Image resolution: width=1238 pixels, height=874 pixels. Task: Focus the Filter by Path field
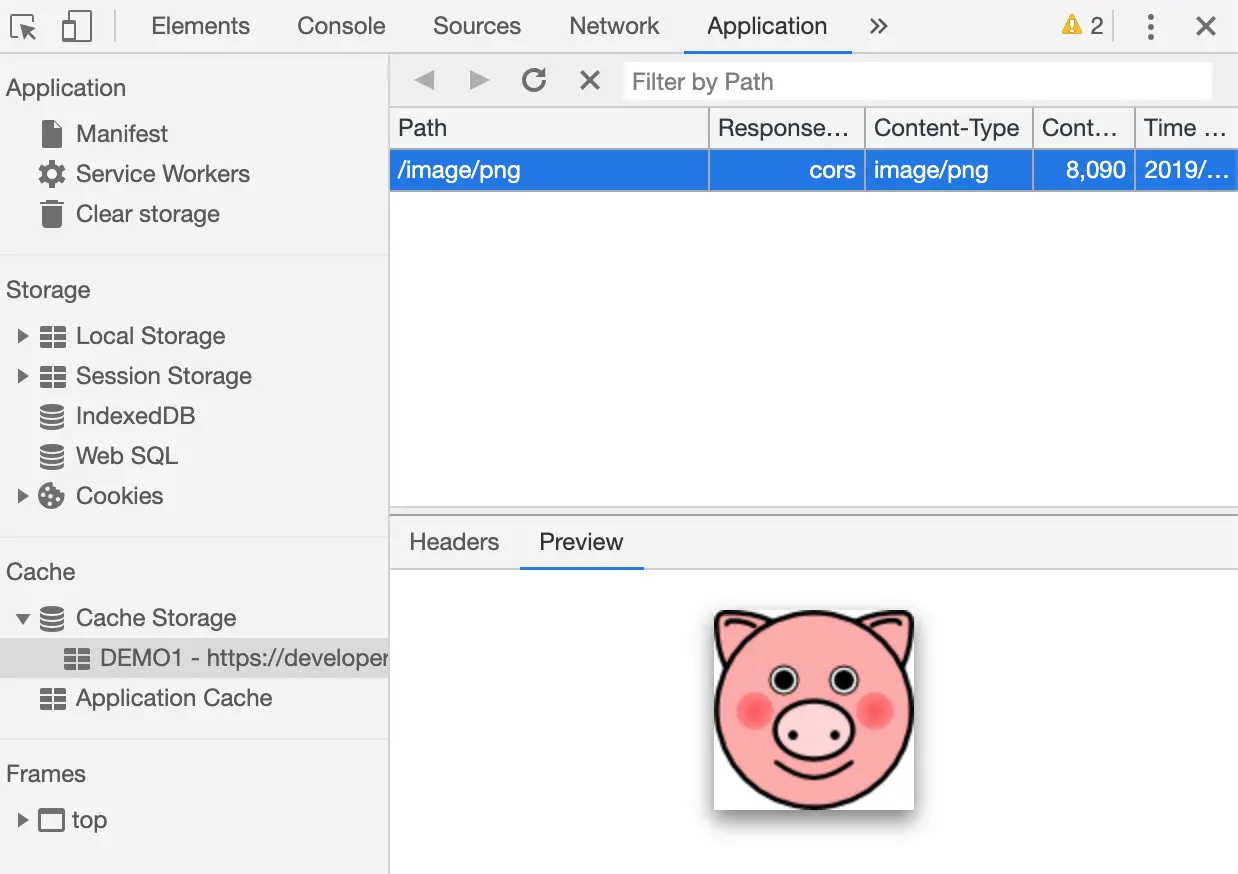point(918,81)
